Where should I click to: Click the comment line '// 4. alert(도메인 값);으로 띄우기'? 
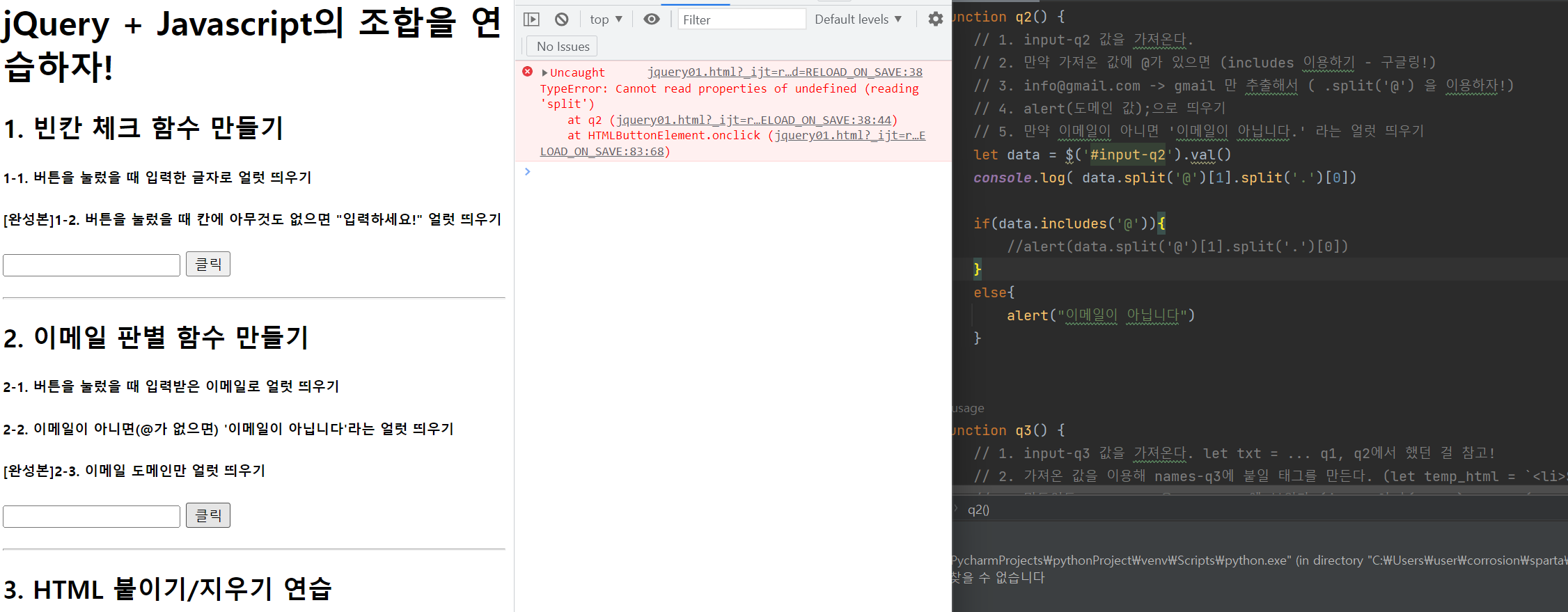coord(1099,109)
